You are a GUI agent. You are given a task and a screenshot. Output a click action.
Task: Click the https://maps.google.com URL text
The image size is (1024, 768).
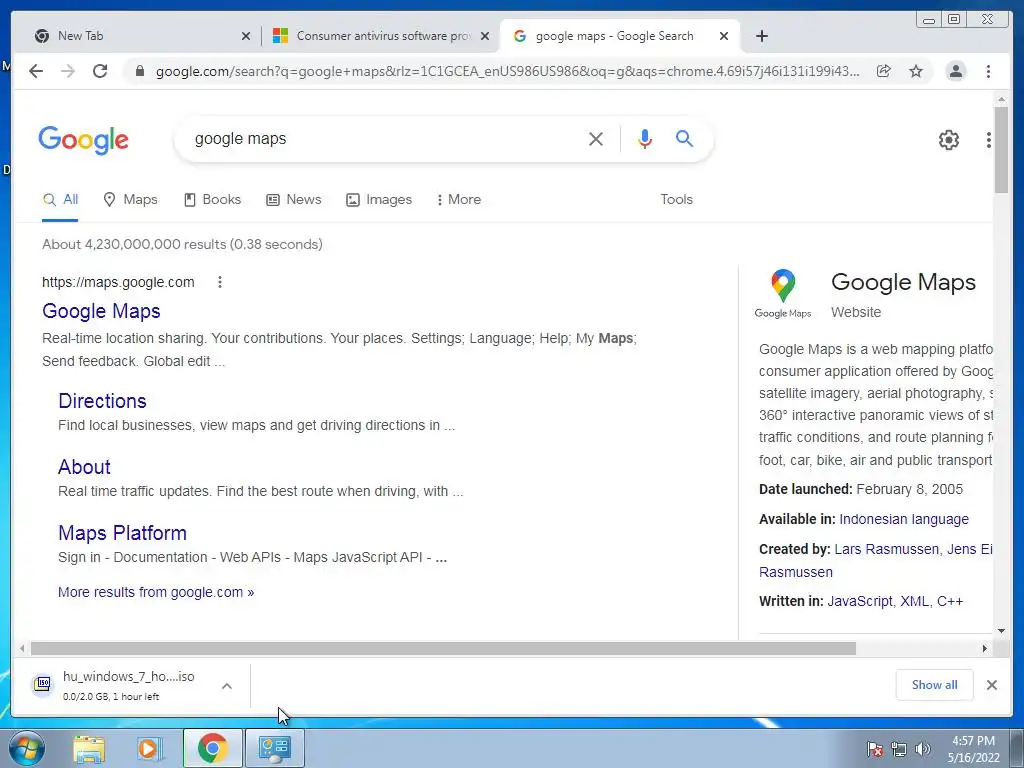point(118,282)
